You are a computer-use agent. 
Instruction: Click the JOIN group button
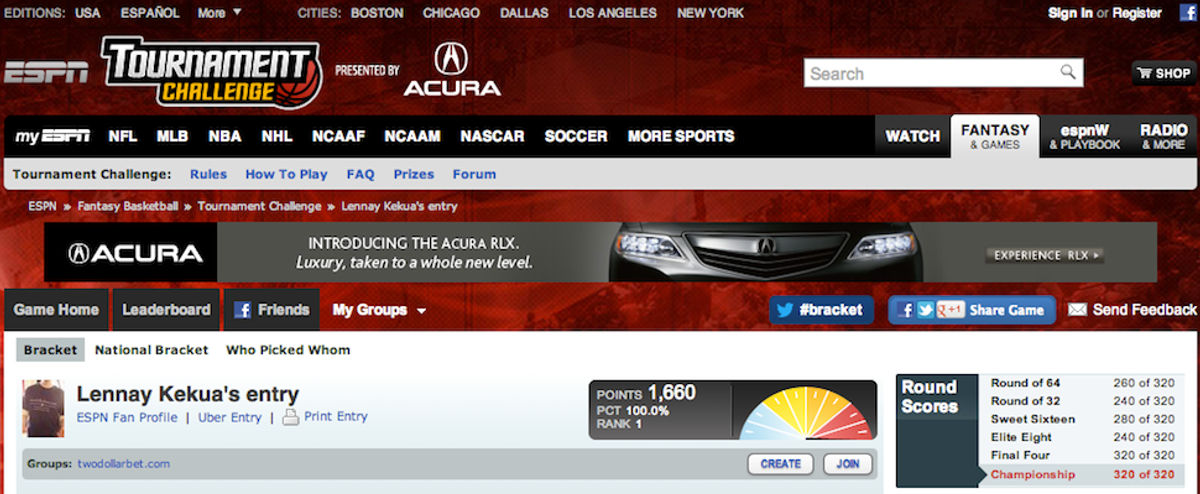tap(848, 464)
